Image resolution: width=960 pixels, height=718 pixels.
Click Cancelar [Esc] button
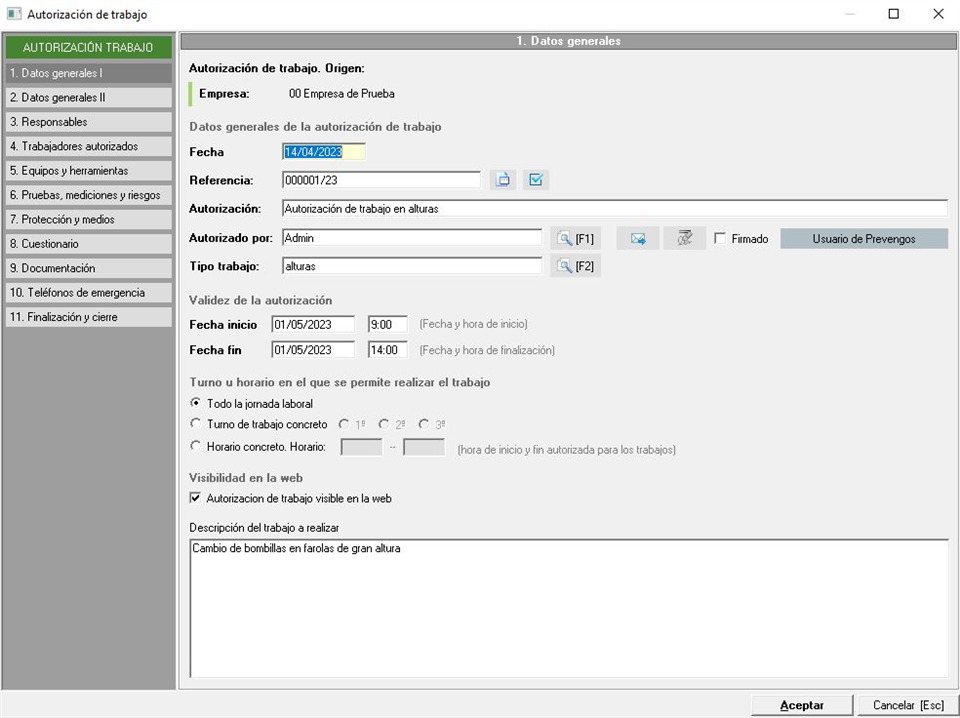click(x=907, y=705)
